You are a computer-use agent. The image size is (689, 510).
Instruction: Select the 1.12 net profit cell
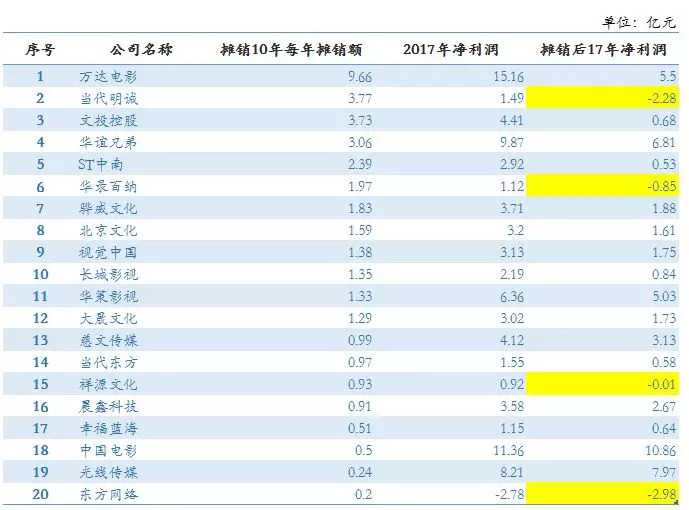coord(512,186)
